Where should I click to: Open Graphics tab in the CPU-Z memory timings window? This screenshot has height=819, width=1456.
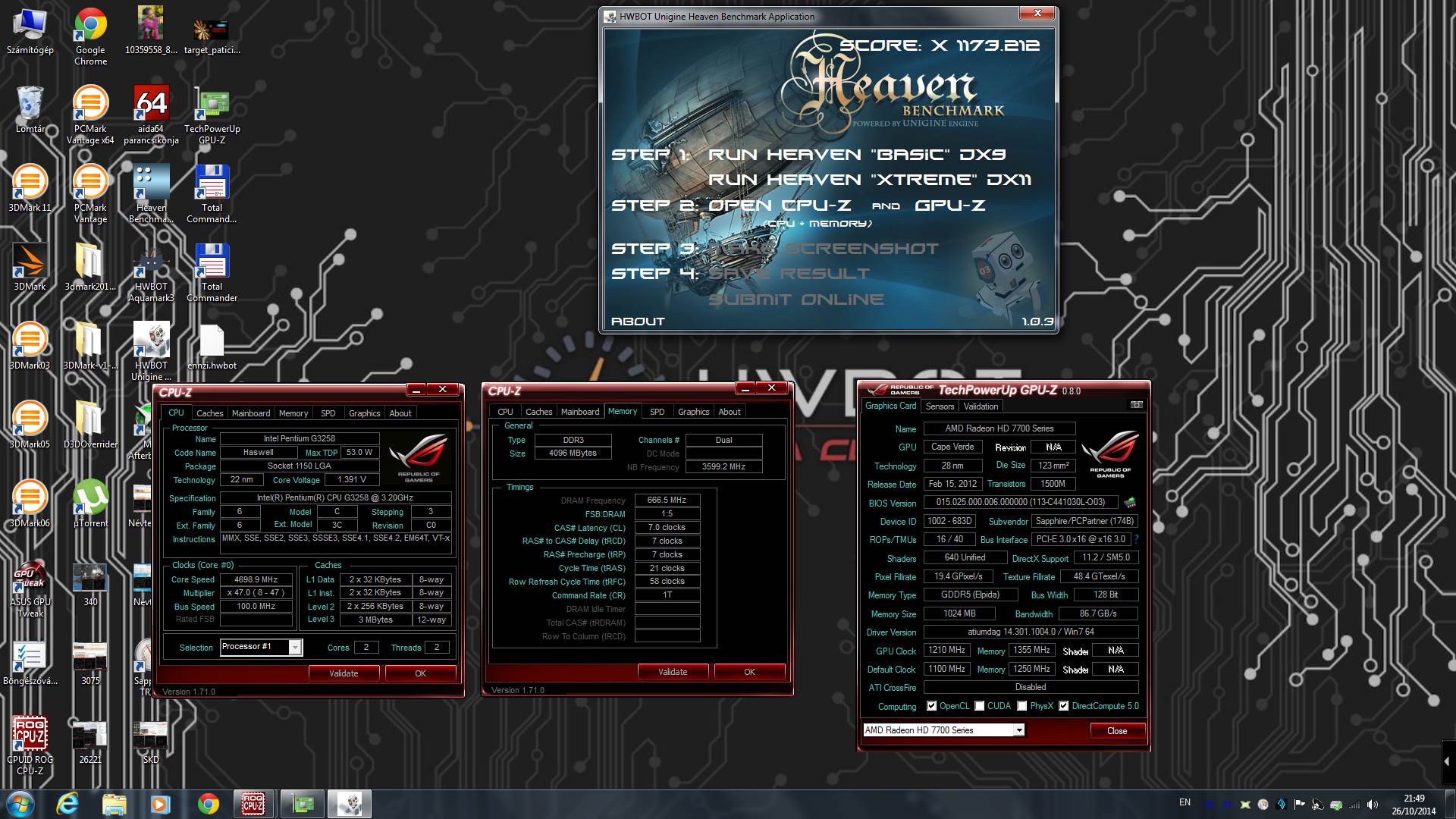click(694, 412)
